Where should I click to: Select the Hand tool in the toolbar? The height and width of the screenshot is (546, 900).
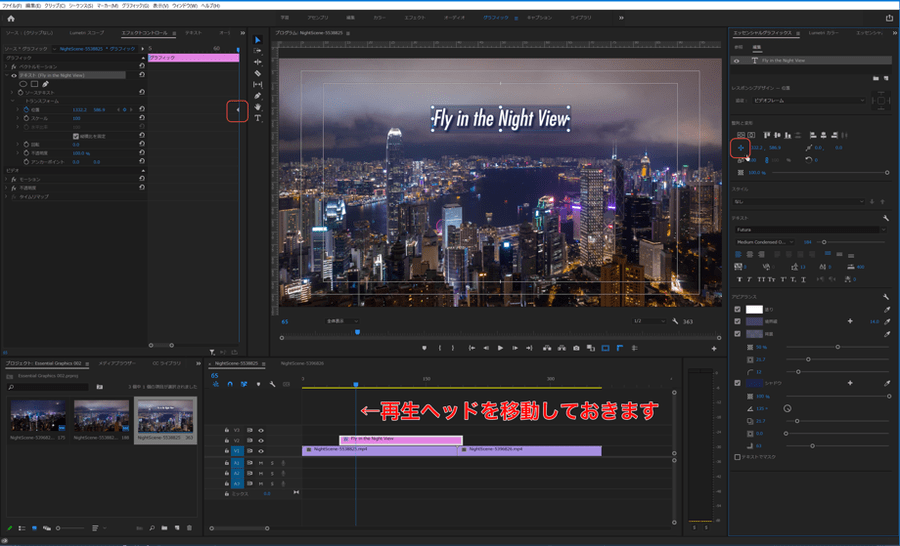click(257, 107)
